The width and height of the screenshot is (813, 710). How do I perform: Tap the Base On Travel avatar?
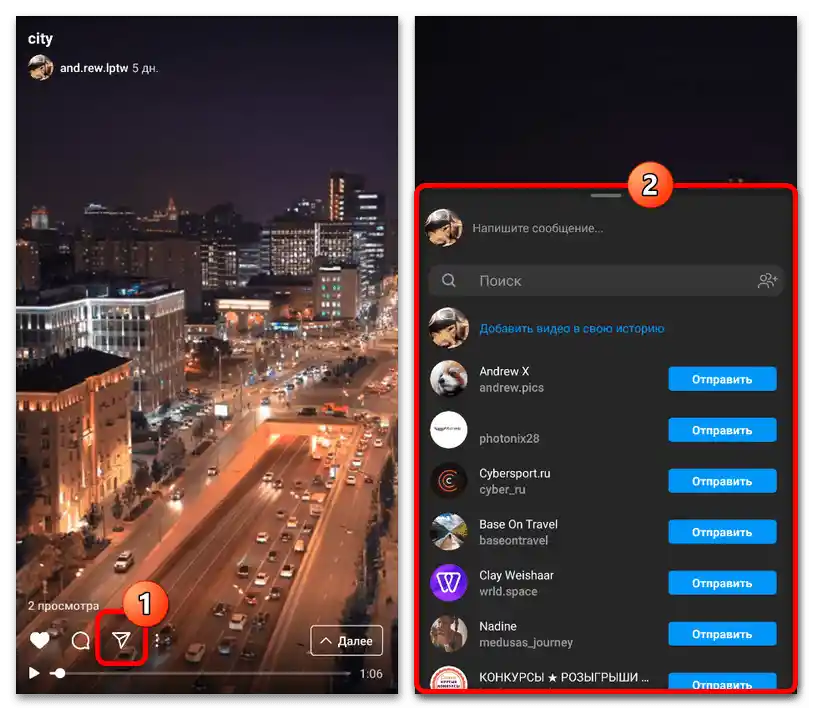(x=448, y=532)
